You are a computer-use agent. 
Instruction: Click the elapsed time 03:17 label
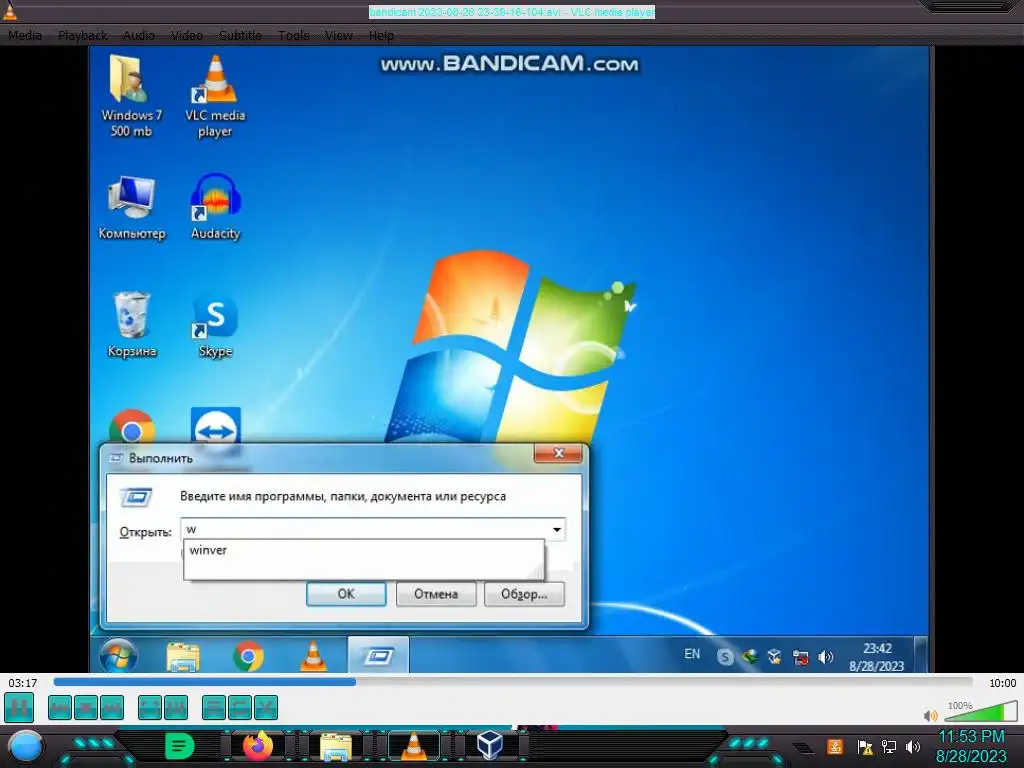[x=23, y=683]
